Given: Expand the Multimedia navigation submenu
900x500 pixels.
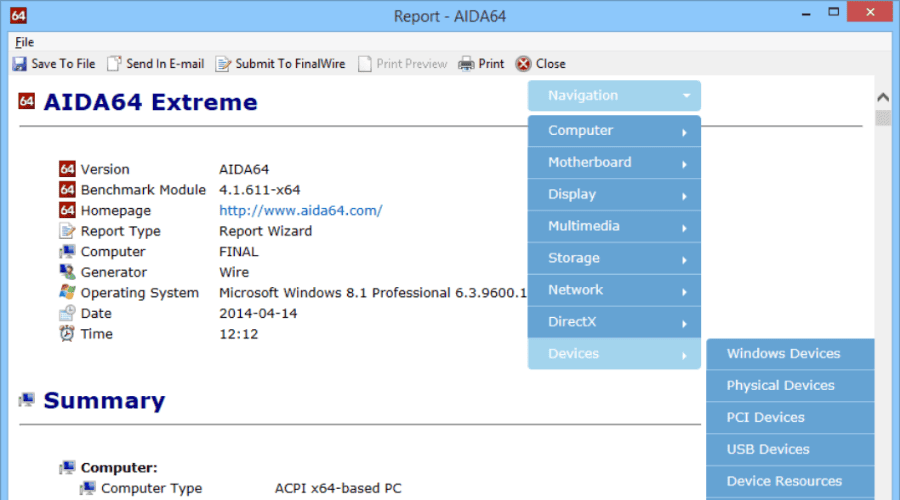Looking at the screenshot, I should click(x=614, y=226).
